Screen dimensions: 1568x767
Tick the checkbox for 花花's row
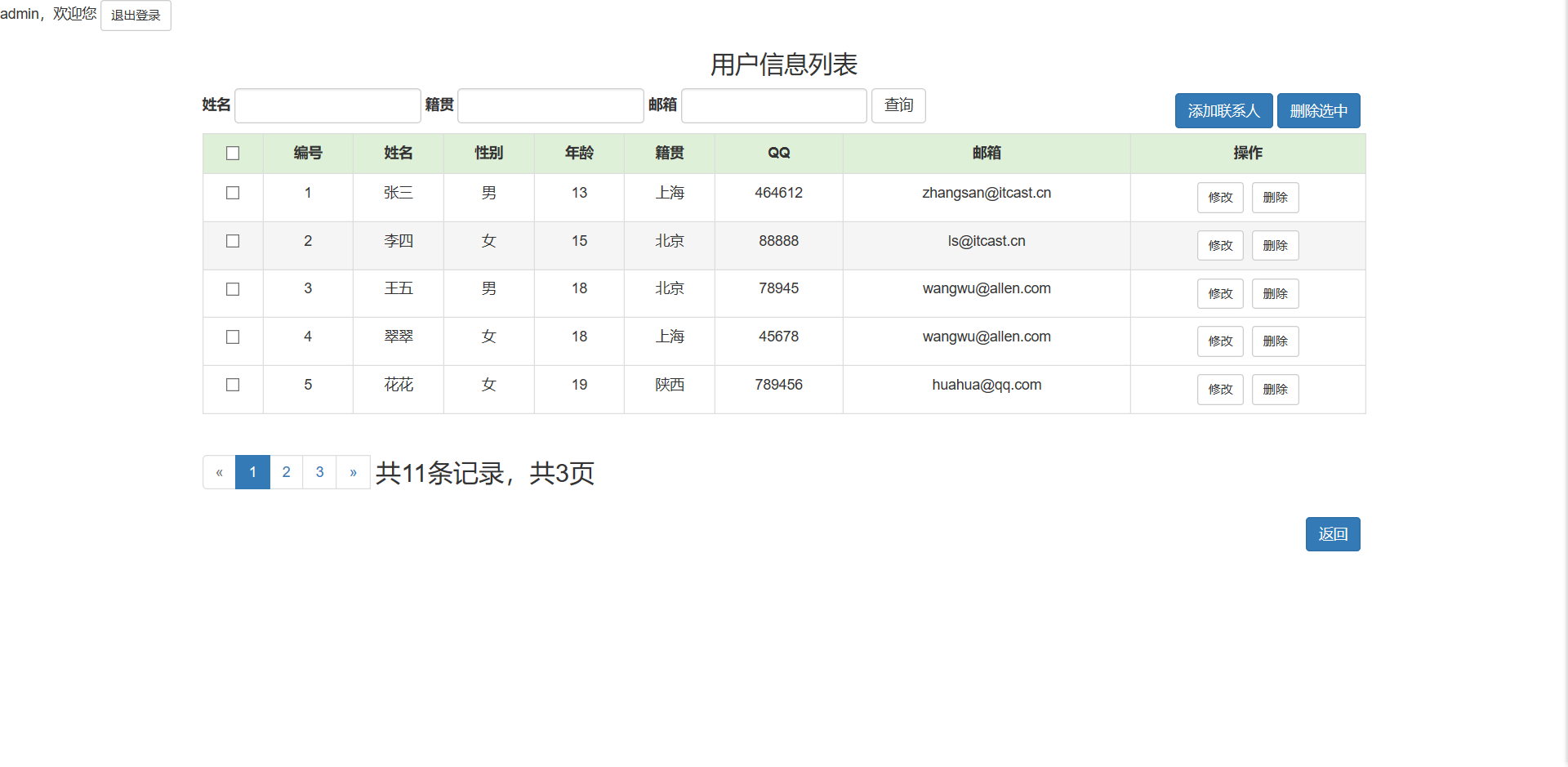(233, 385)
